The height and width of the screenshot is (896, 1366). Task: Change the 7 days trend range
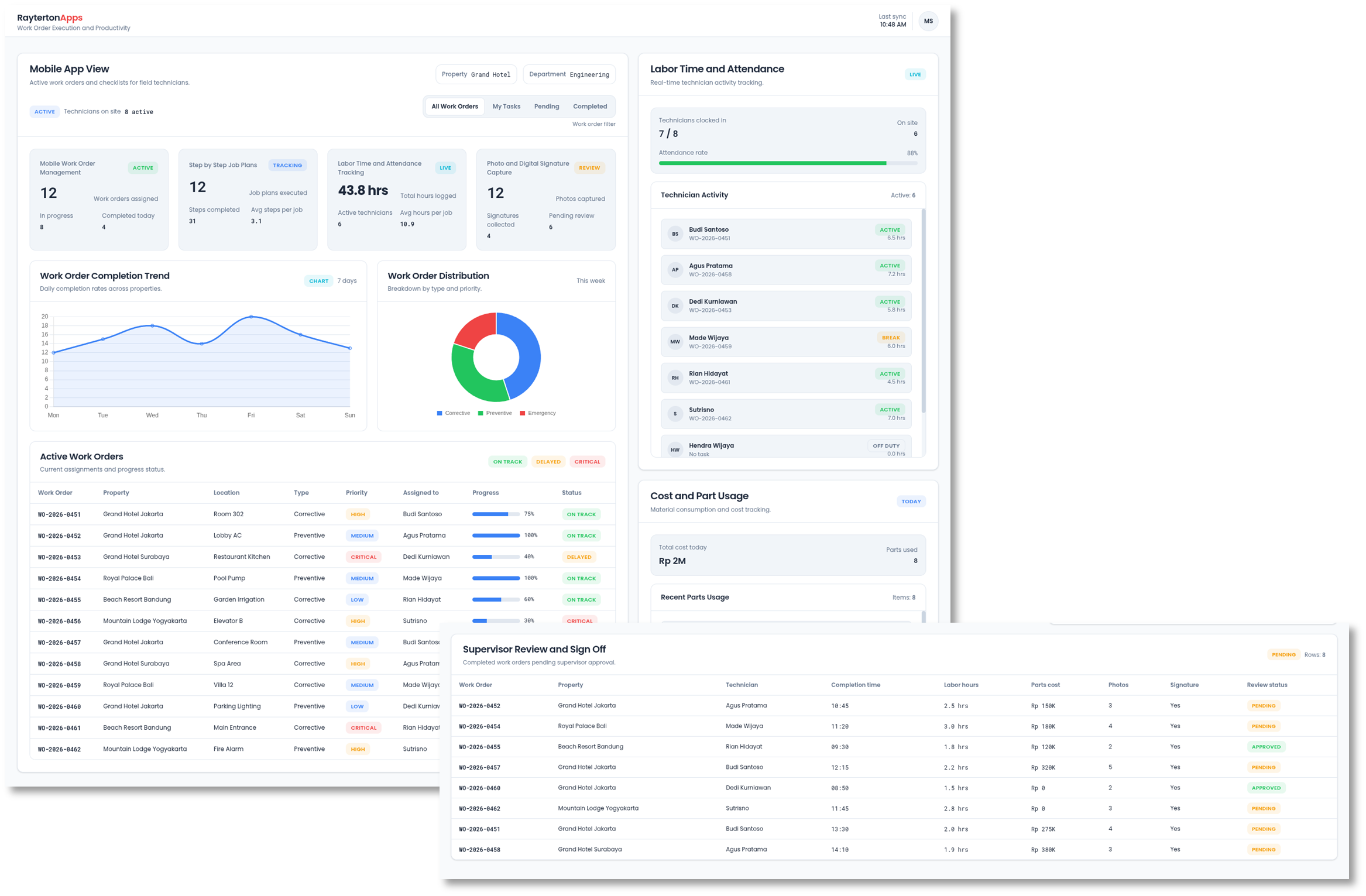click(346, 281)
